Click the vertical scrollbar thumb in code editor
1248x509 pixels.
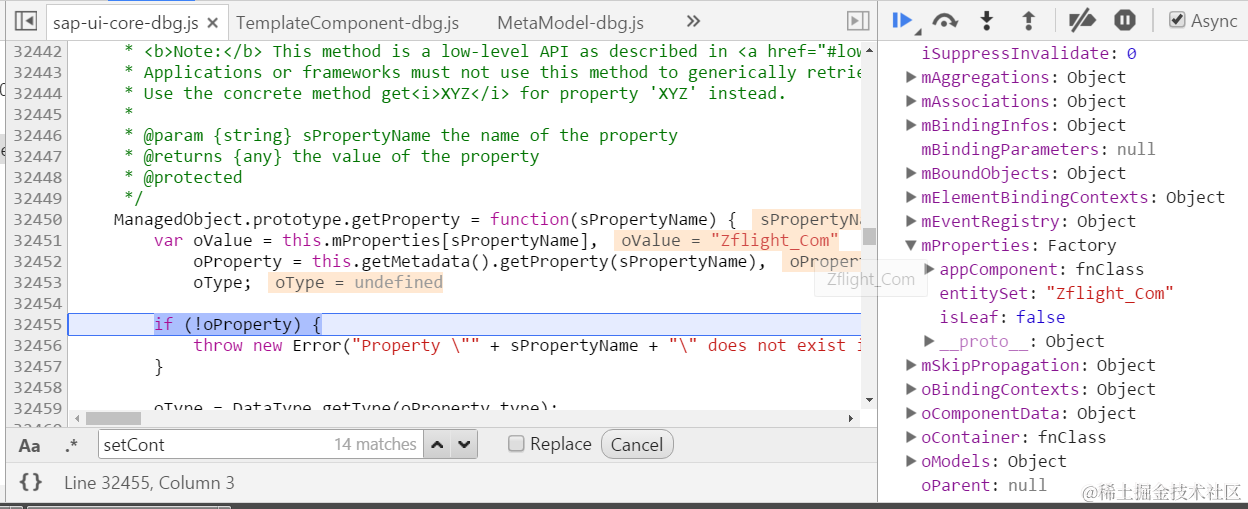869,236
